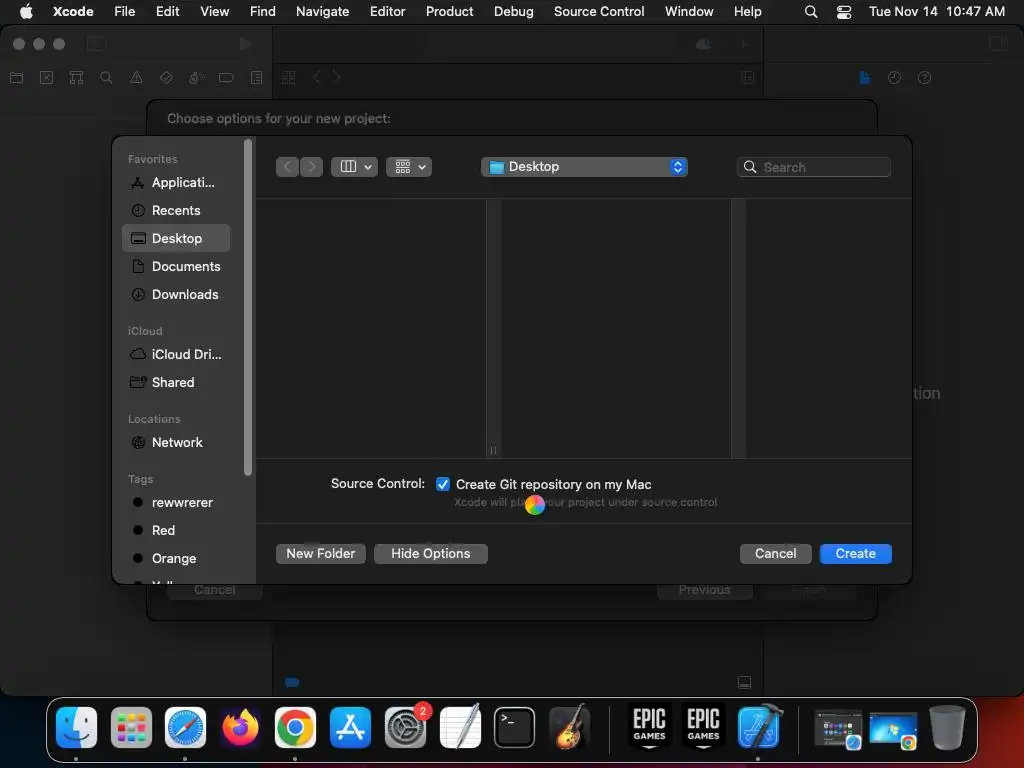Open the Help menu
This screenshot has height=768, width=1024.
747,11
